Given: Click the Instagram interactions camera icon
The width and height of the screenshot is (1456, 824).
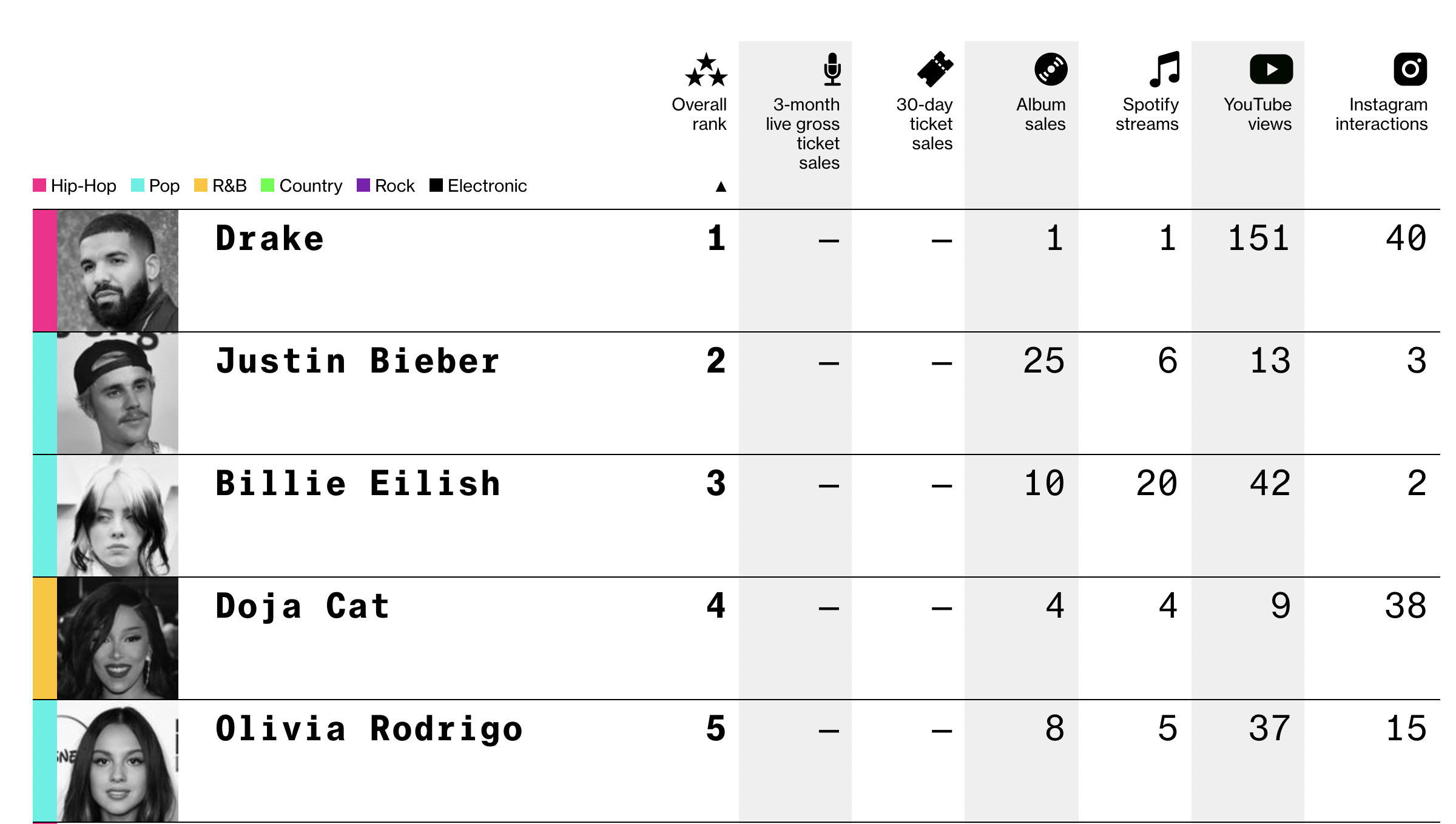Looking at the screenshot, I should pyautogui.click(x=1410, y=69).
